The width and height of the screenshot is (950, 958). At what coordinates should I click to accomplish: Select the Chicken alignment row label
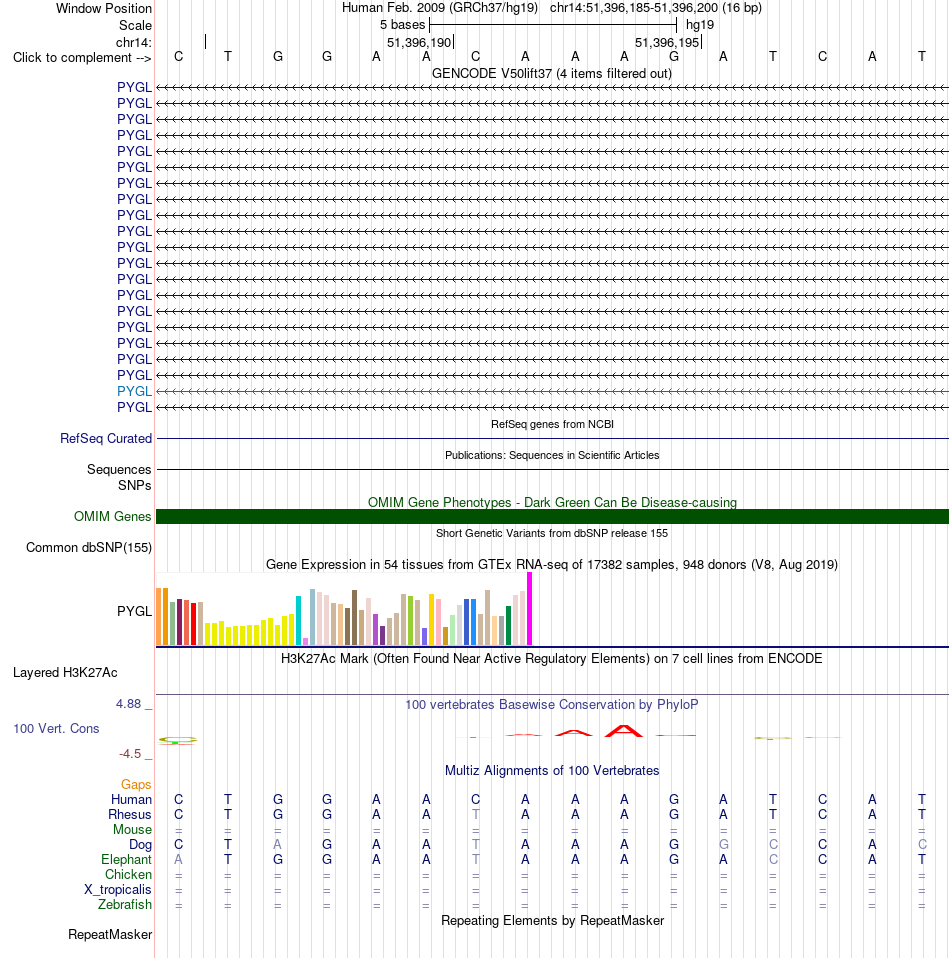point(128,874)
